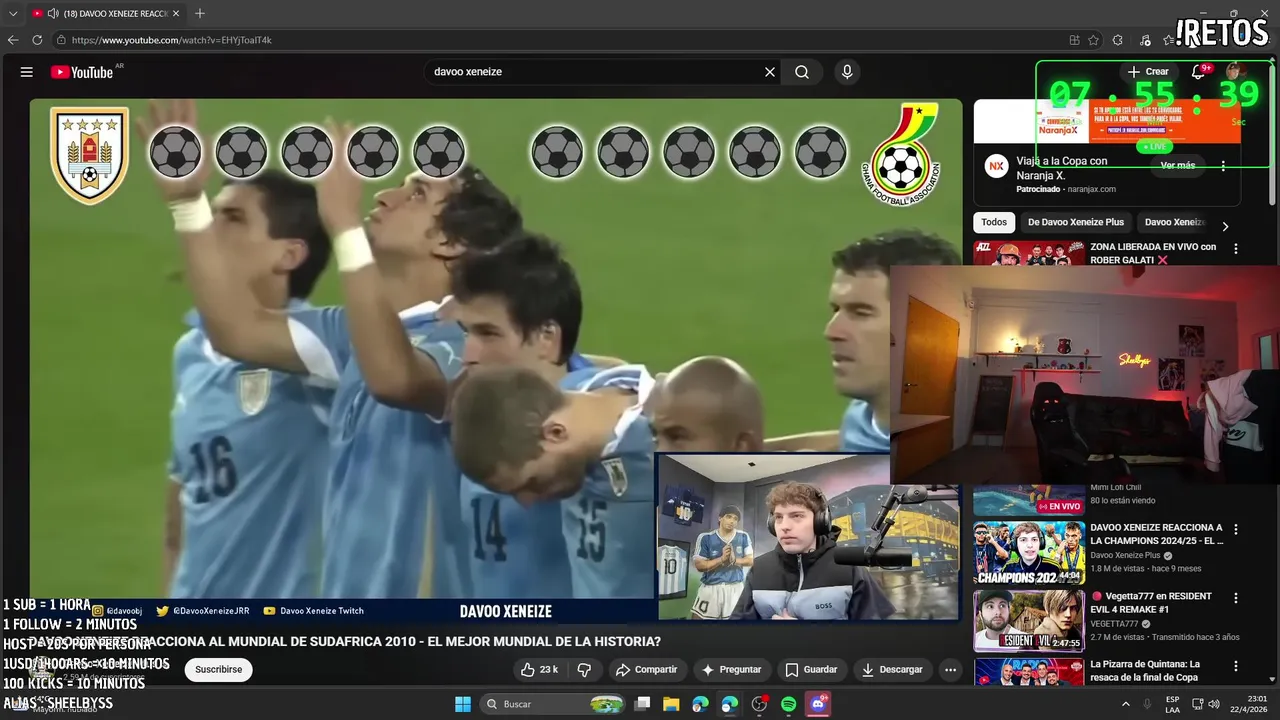1280x720 pixels.
Task: Save video with Guardar
Action: [x=811, y=670]
